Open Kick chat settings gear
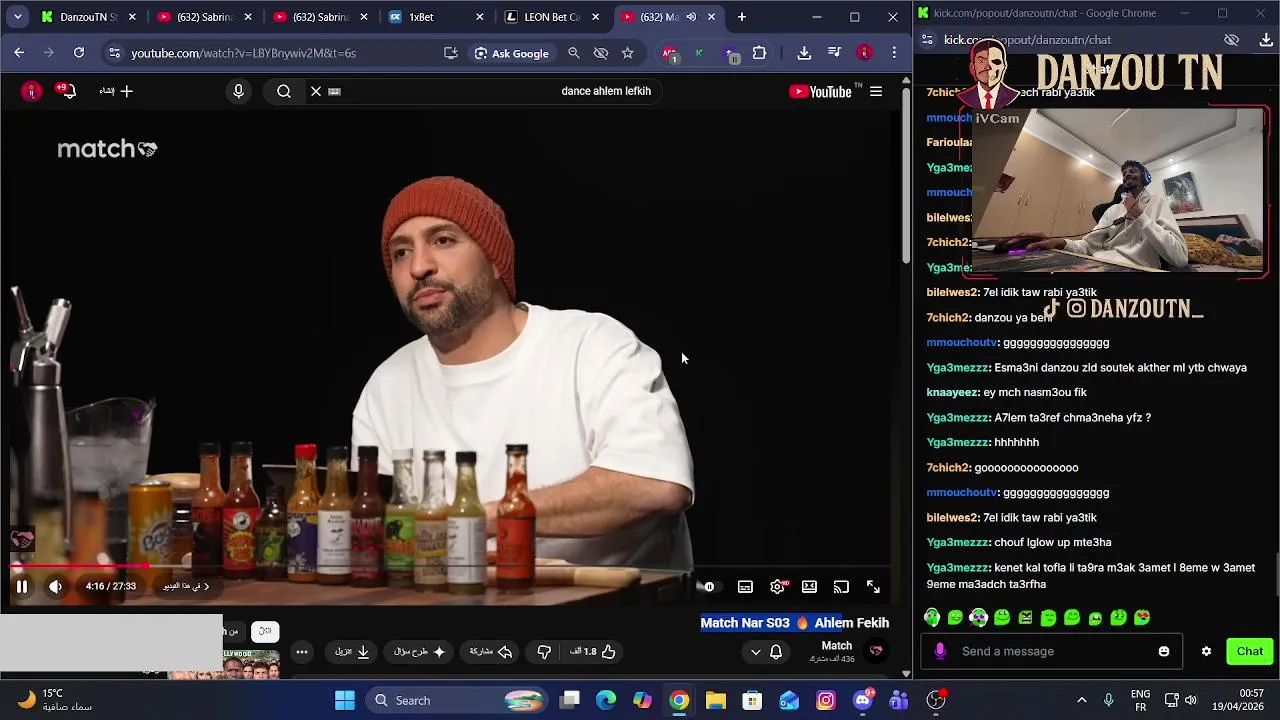Screen dimensions: 1280x720 tap(1206, 651)
